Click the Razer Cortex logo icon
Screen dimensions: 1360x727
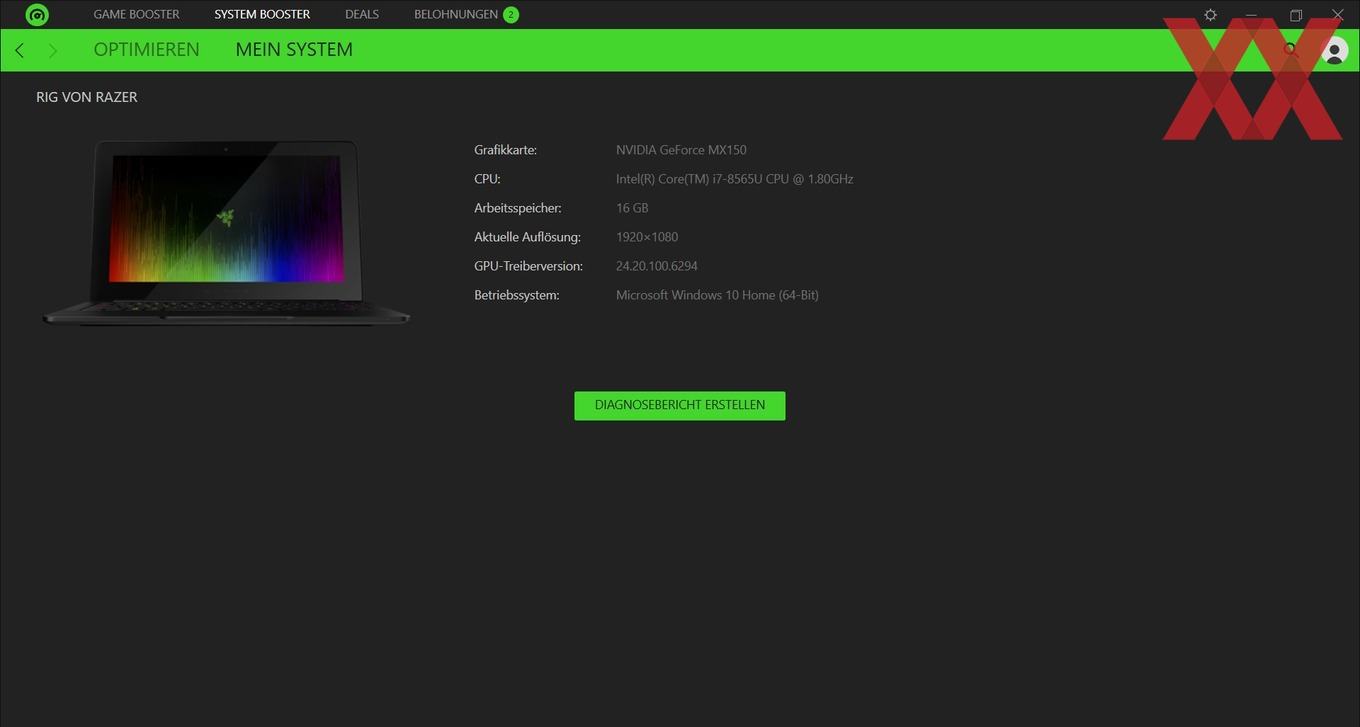[x=37, y=15]
